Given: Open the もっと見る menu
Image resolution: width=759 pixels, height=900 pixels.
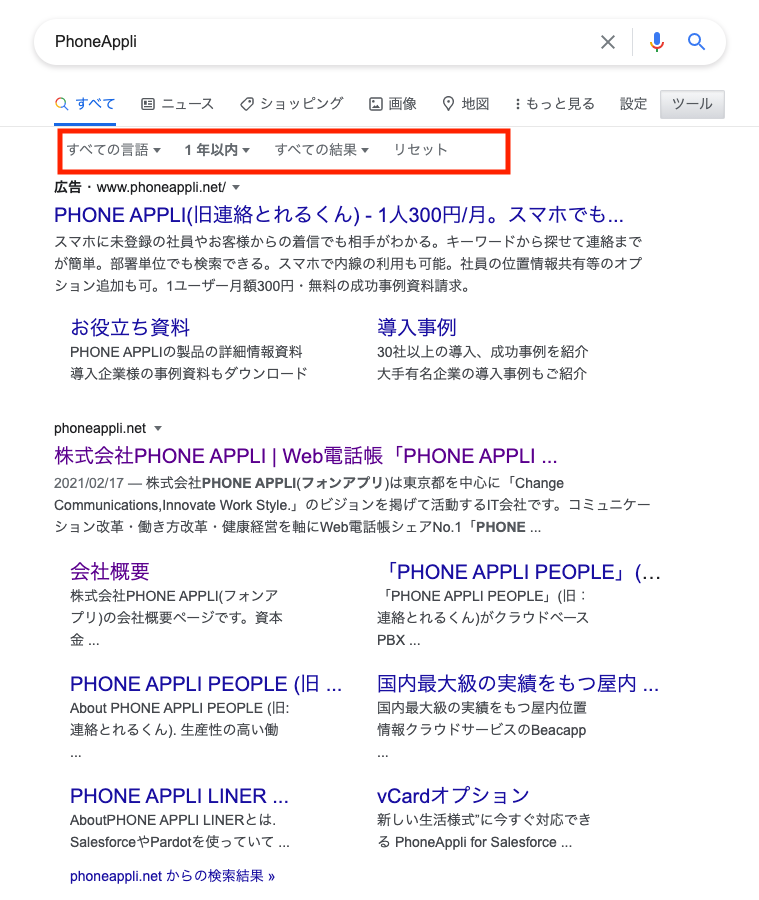Looking at the screenshot, I should [555, 104].
